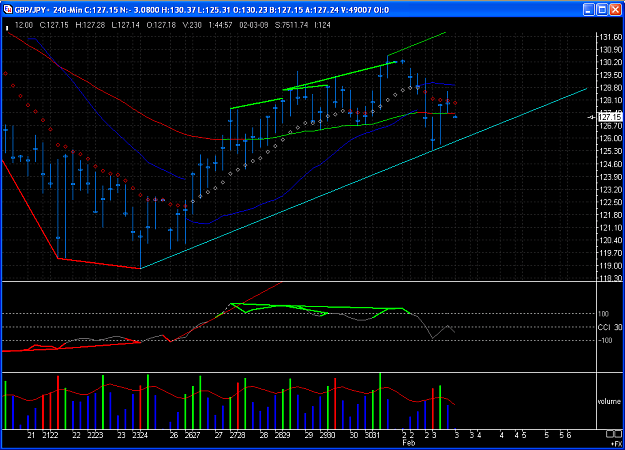This screenshot has width=625, height=450.
Task: Minimize the GBP/JPY chart window
Action: tap(589, 10)
